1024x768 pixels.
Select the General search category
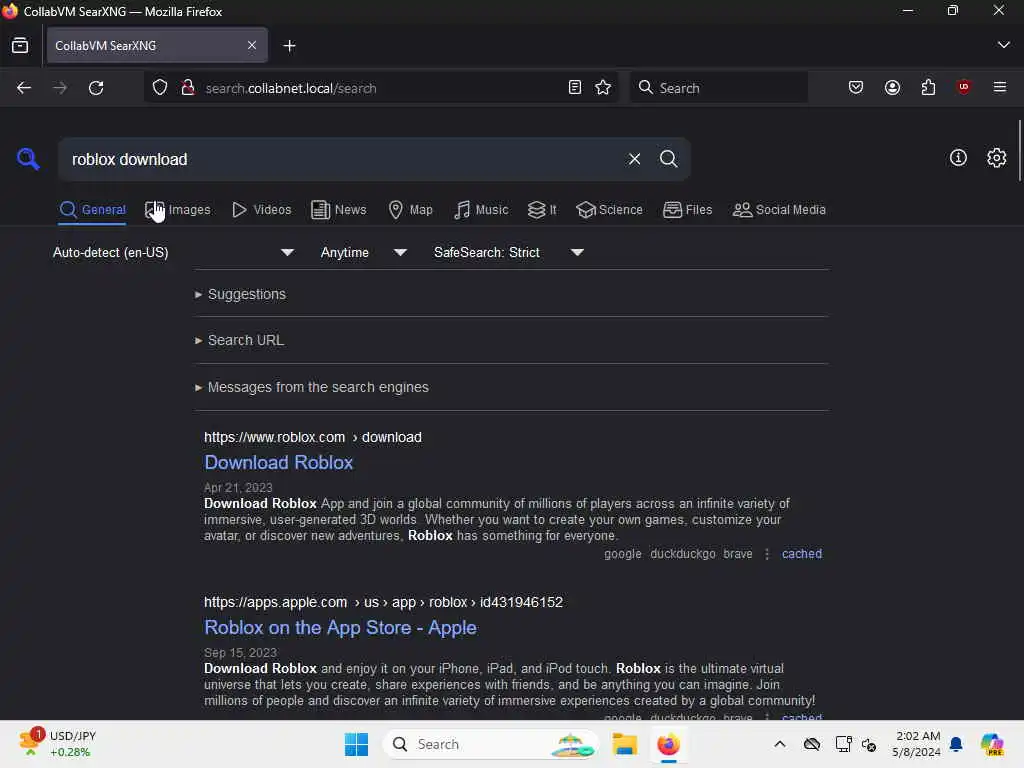pyautogui.click(x=92, y=210)
